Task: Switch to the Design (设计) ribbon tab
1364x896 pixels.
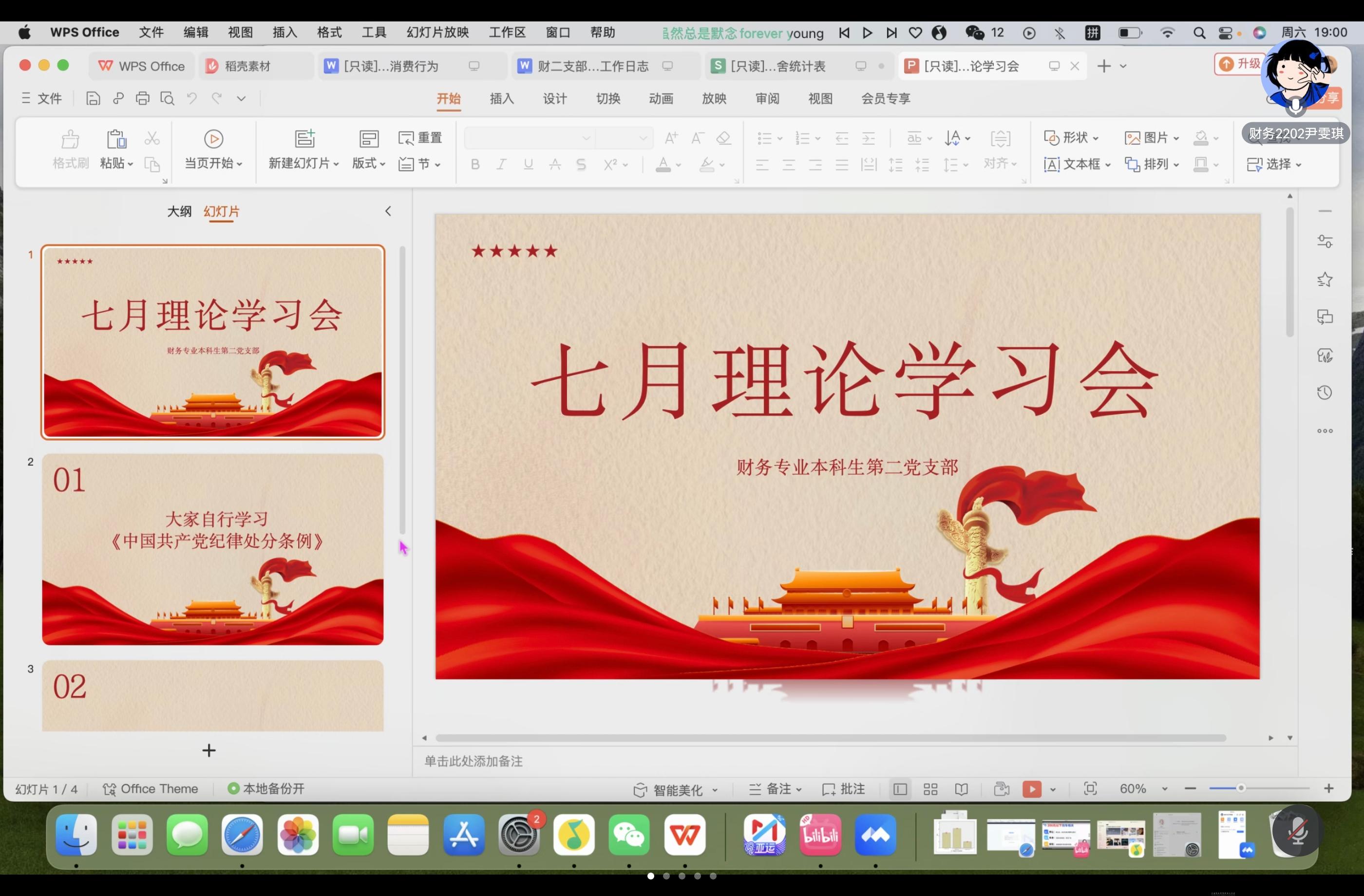Action: pos(554,98)
